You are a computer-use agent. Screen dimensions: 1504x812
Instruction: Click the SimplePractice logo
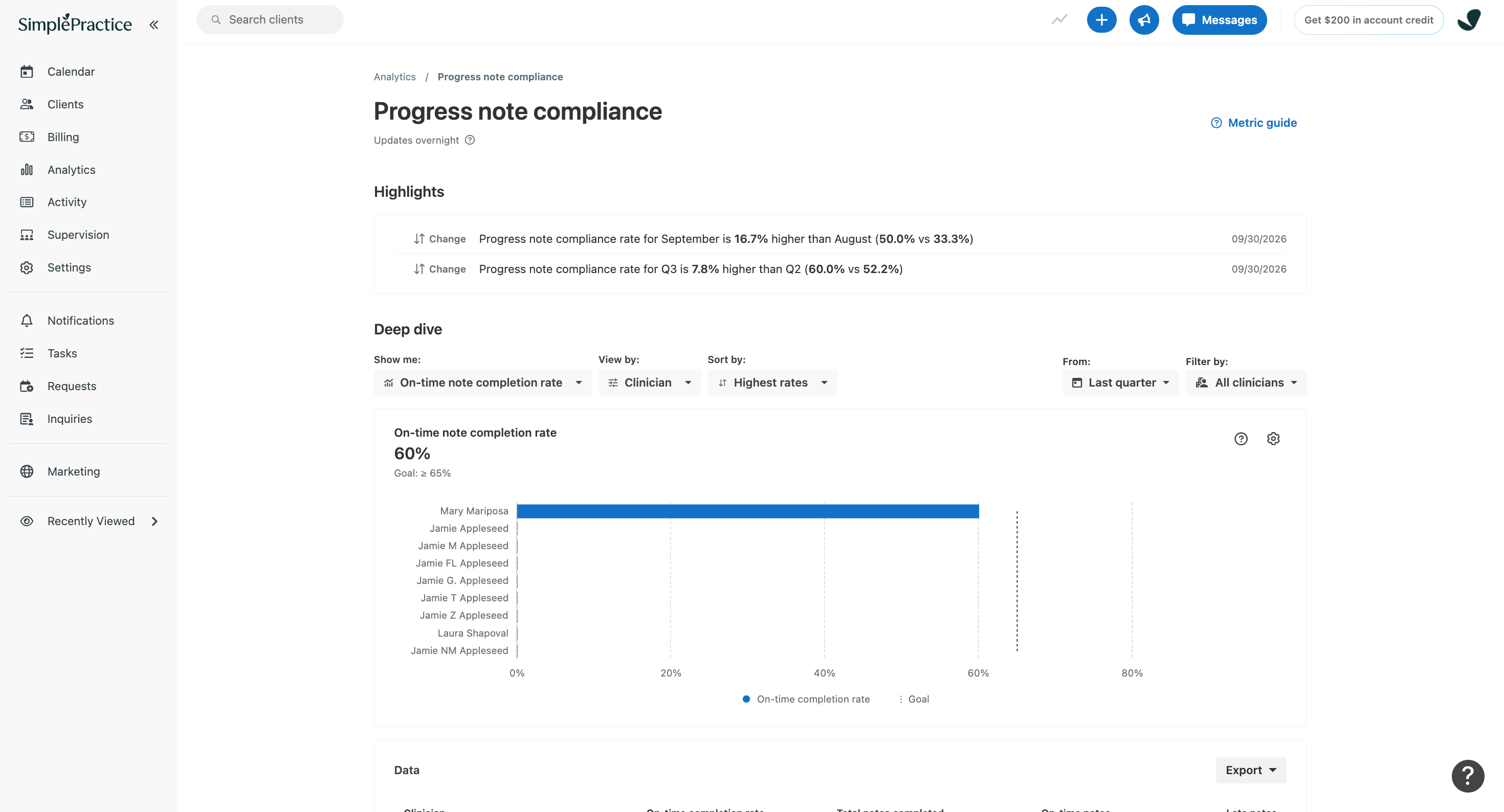[x=75, y=24]
